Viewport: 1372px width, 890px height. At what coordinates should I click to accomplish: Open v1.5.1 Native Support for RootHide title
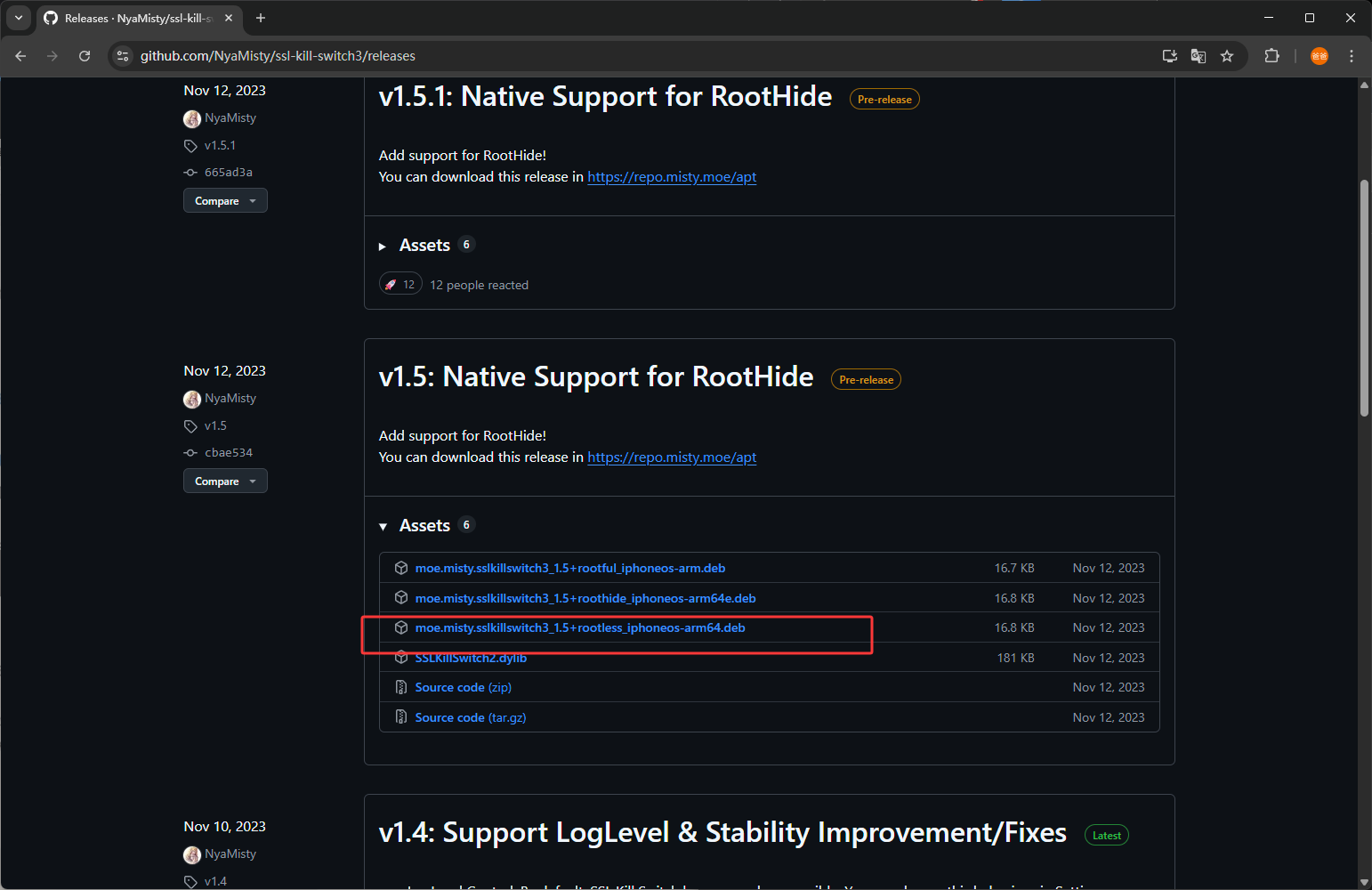[605, 96]
